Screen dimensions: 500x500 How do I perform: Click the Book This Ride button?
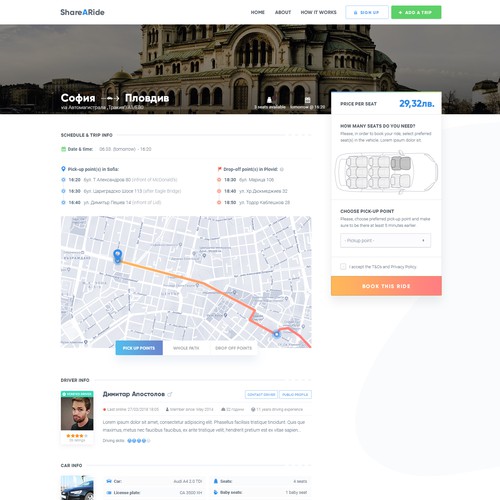(x=386, y=286)
